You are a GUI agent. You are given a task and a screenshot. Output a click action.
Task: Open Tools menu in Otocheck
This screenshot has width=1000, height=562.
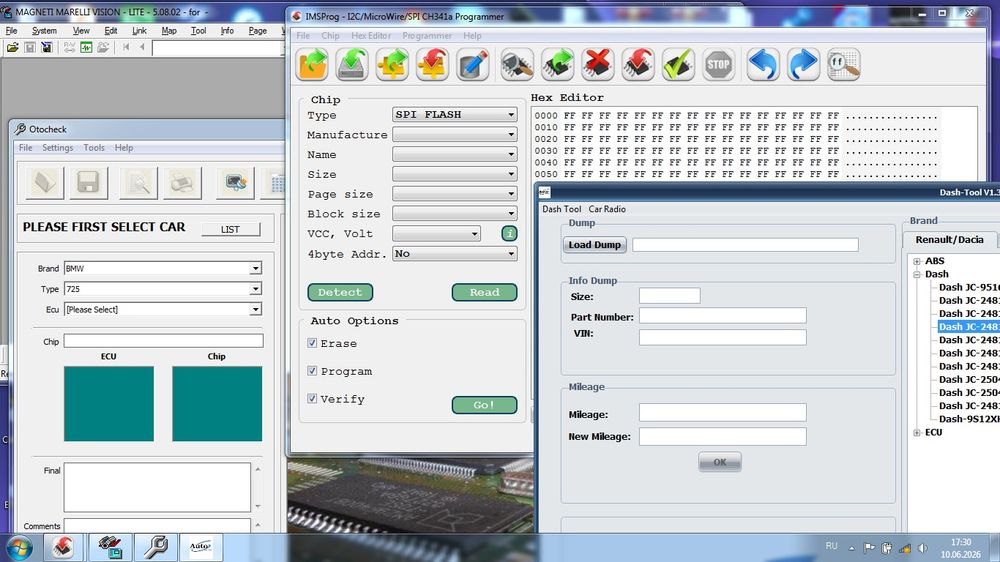[94, 147]
